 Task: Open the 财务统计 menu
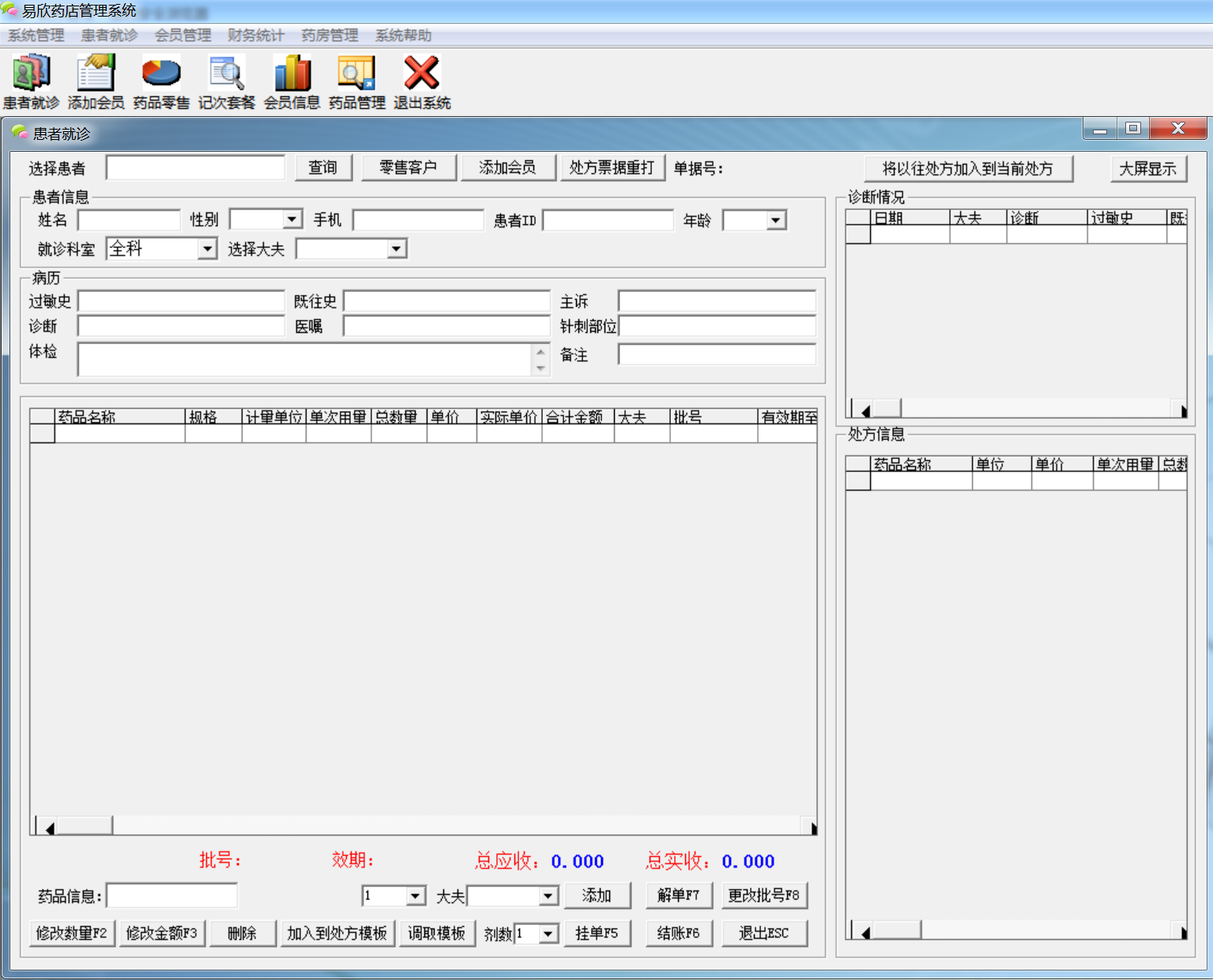pos(256,36)
